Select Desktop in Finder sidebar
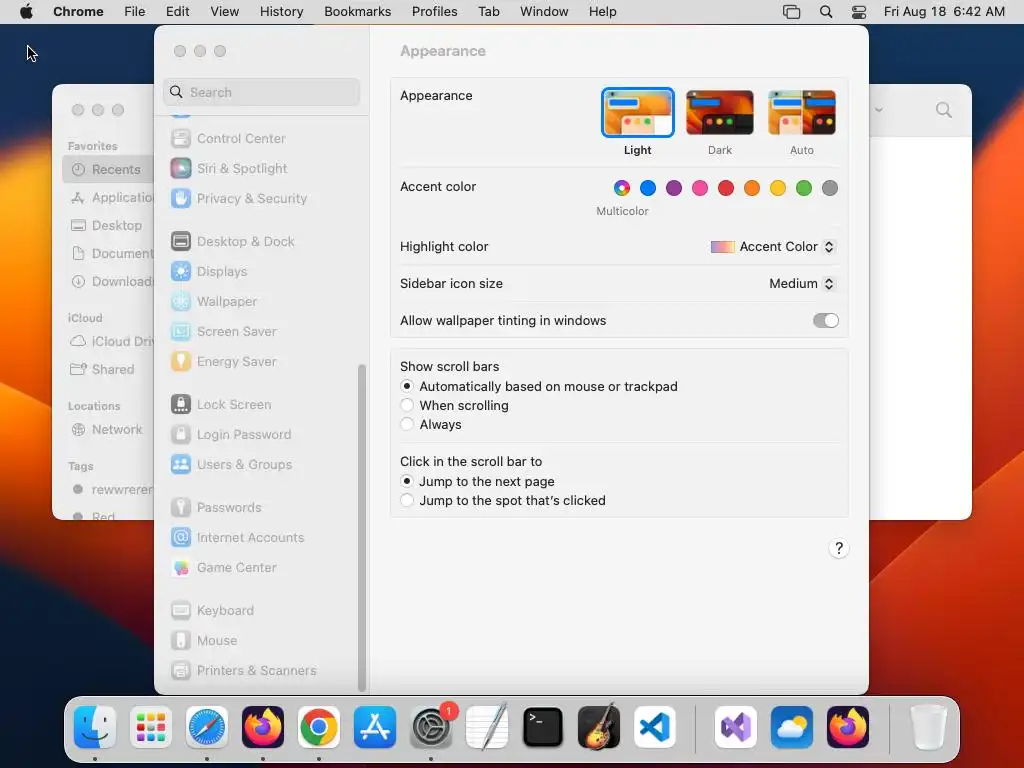1024x768 pixels. pyautogui.click(x=108, y=225)
